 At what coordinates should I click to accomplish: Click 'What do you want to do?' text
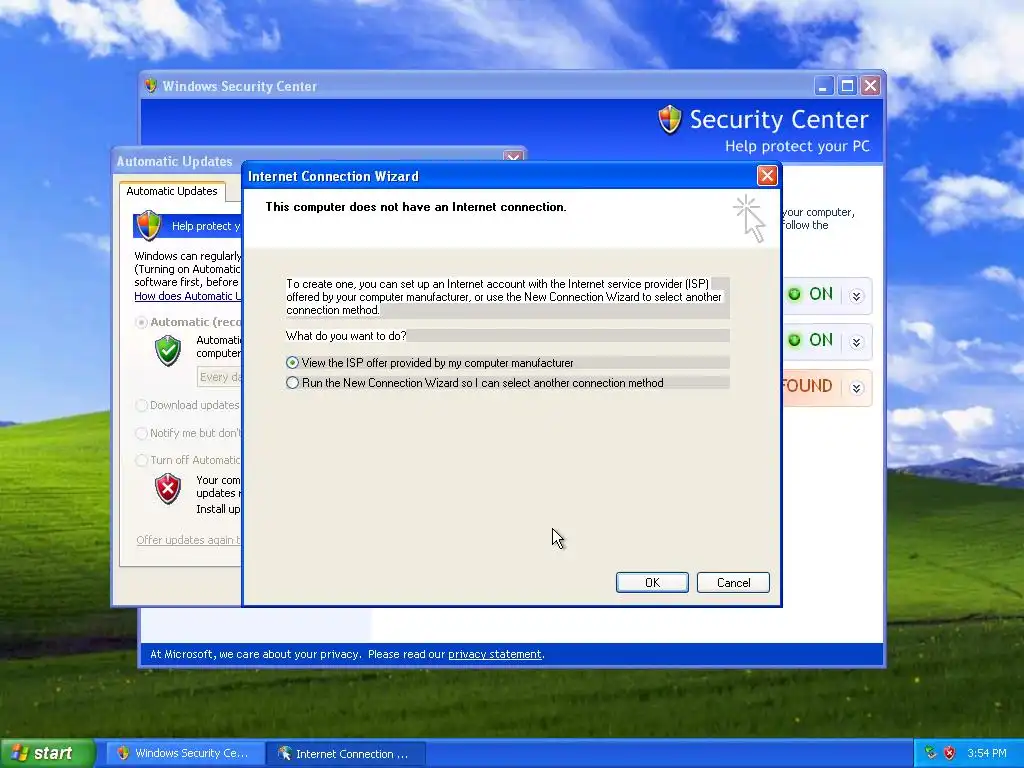(345, 336)
